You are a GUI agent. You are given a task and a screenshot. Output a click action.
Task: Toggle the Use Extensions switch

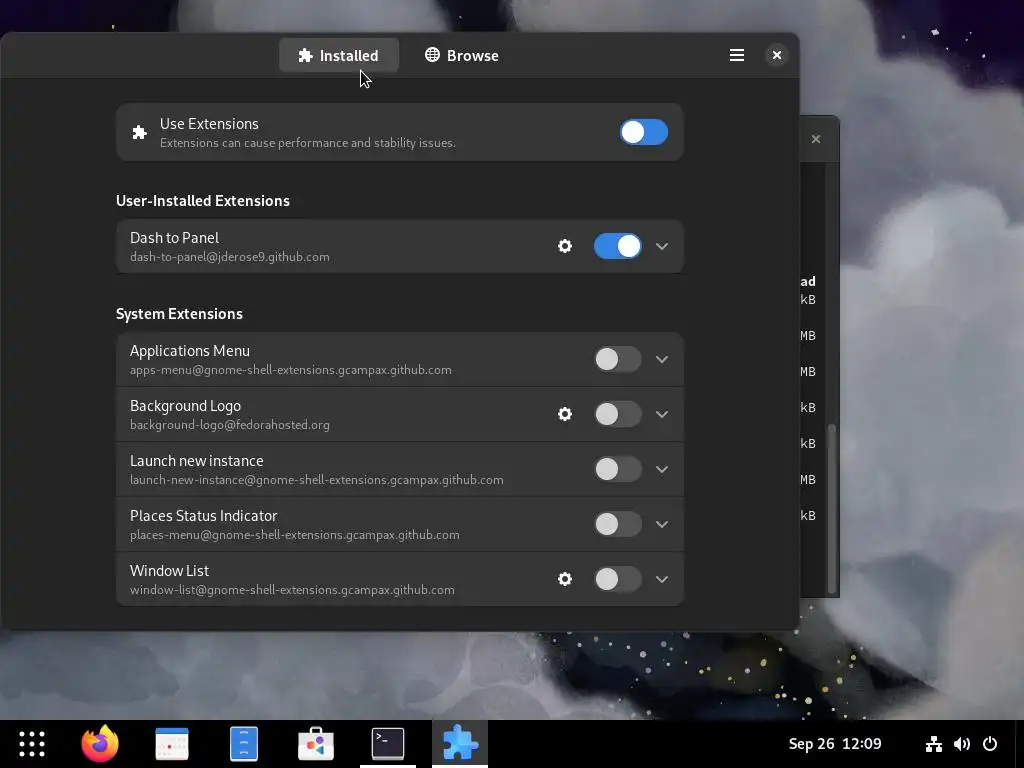point(644,132)
